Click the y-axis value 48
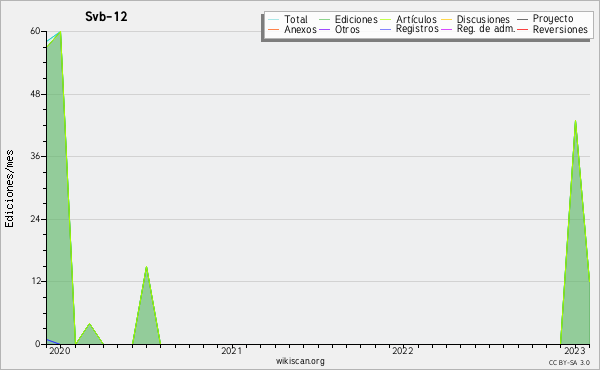This screenshot has height=370, width=600. coord(35,94)
